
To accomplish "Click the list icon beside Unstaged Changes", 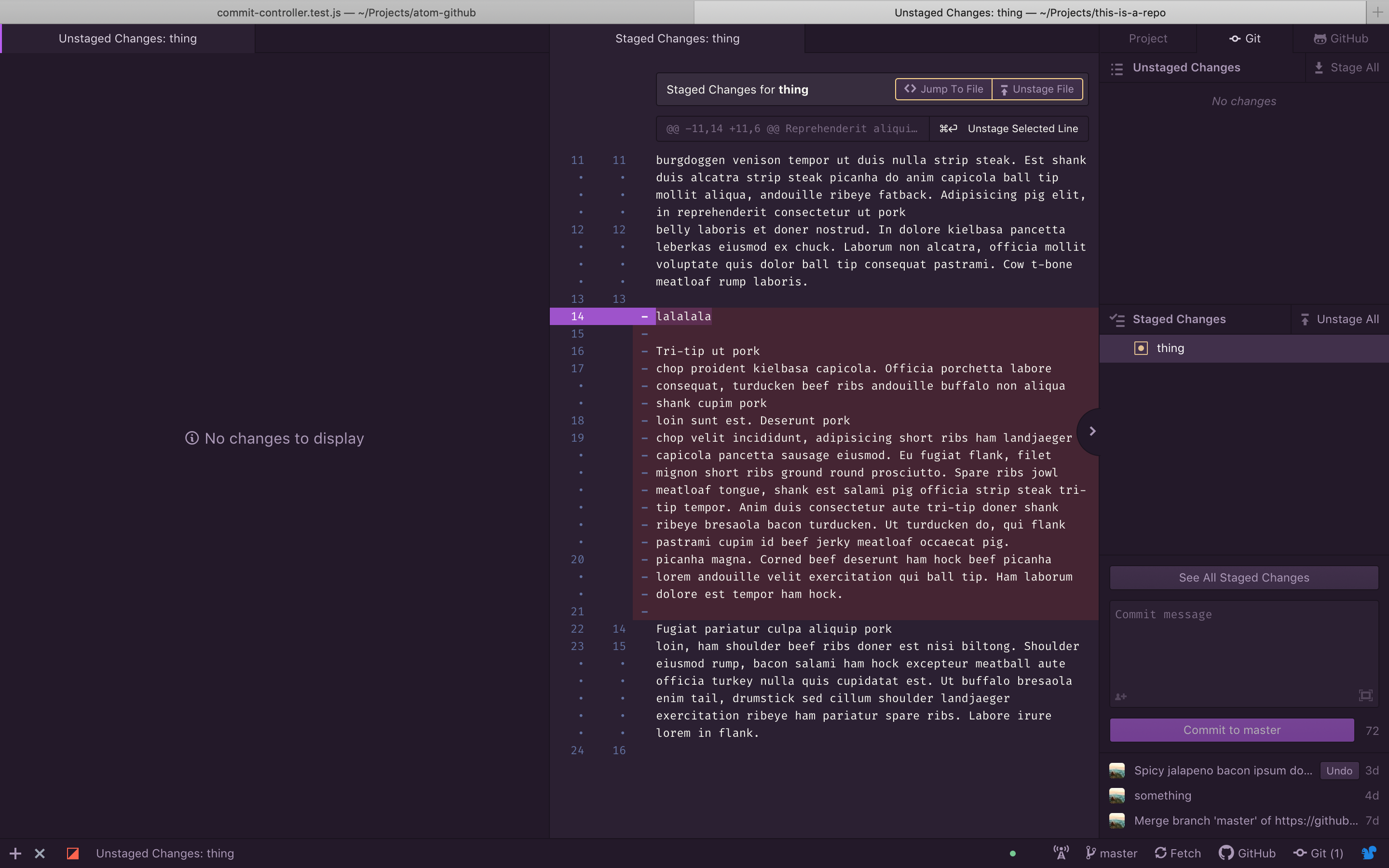I will [1117, 68].
